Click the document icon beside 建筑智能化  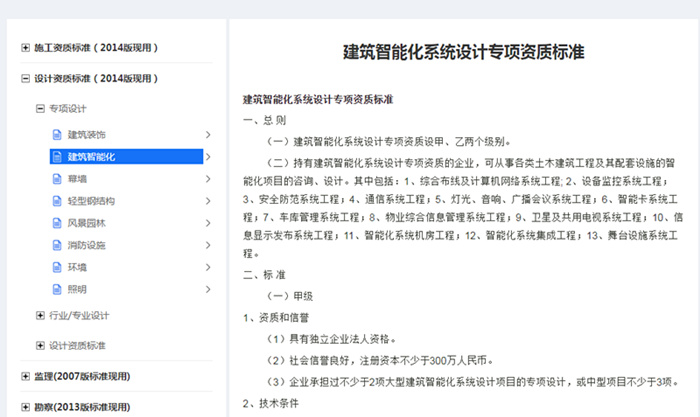tap(57, 157)
